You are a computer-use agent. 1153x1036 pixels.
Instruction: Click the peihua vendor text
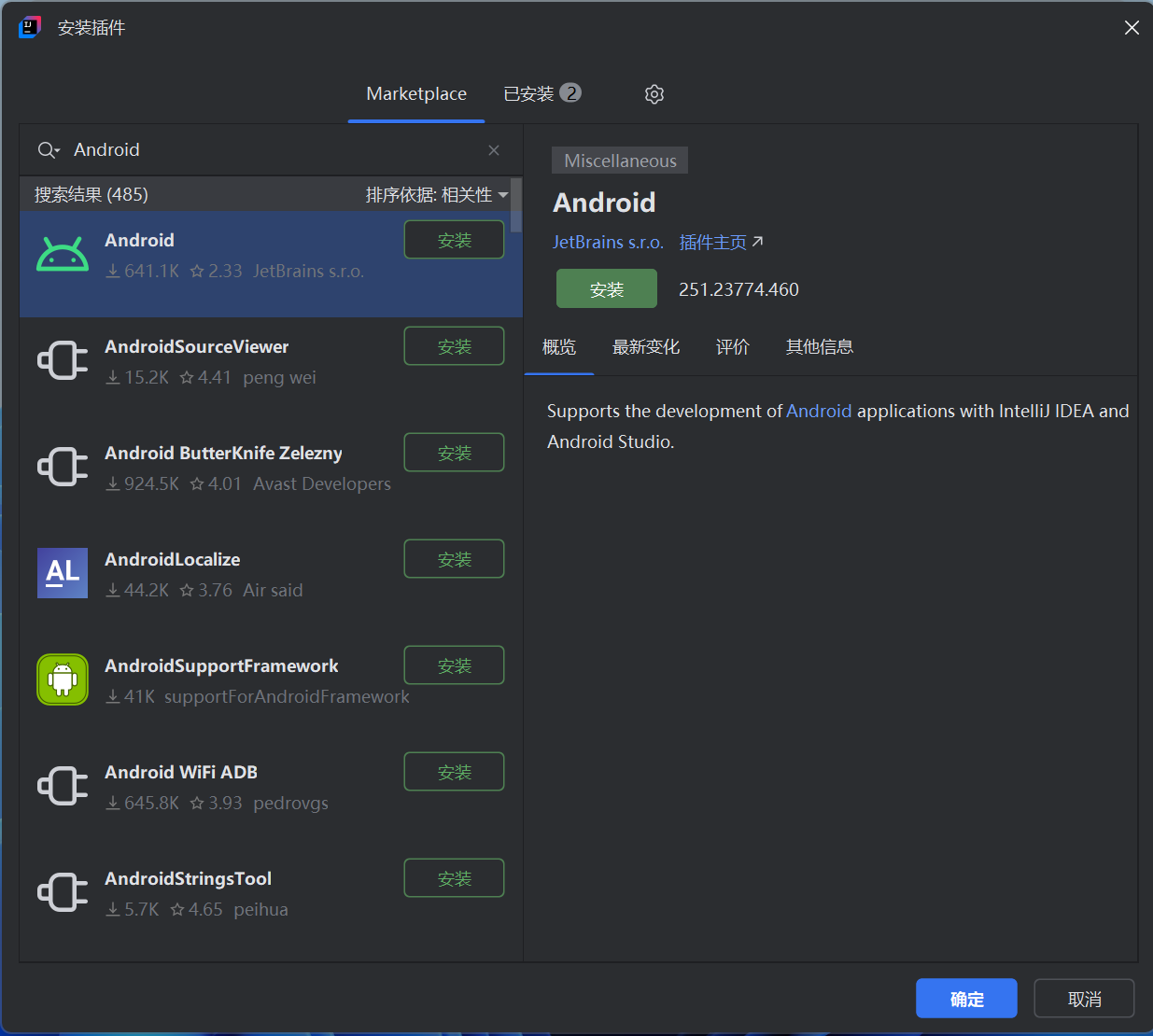260,910
